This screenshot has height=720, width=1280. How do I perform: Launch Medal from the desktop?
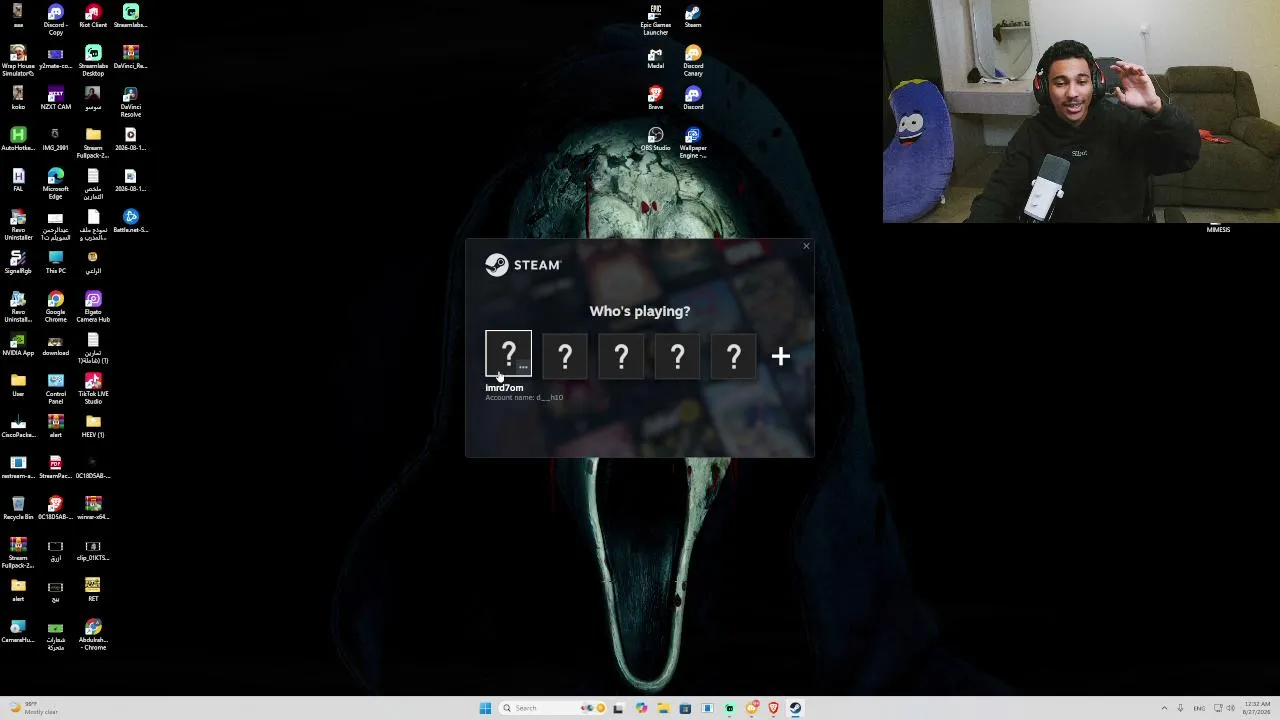[x=655, y=58]
